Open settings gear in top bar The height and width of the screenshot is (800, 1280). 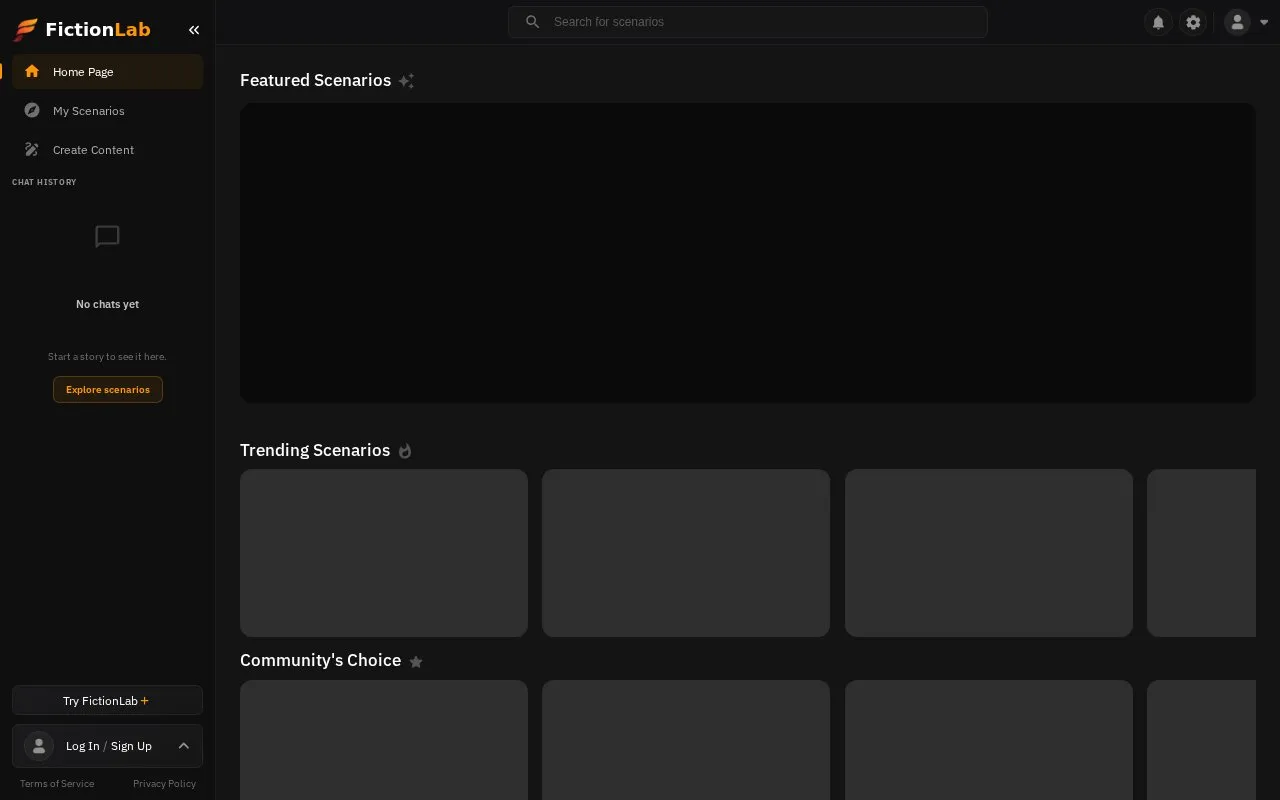tap(1193, 22)
